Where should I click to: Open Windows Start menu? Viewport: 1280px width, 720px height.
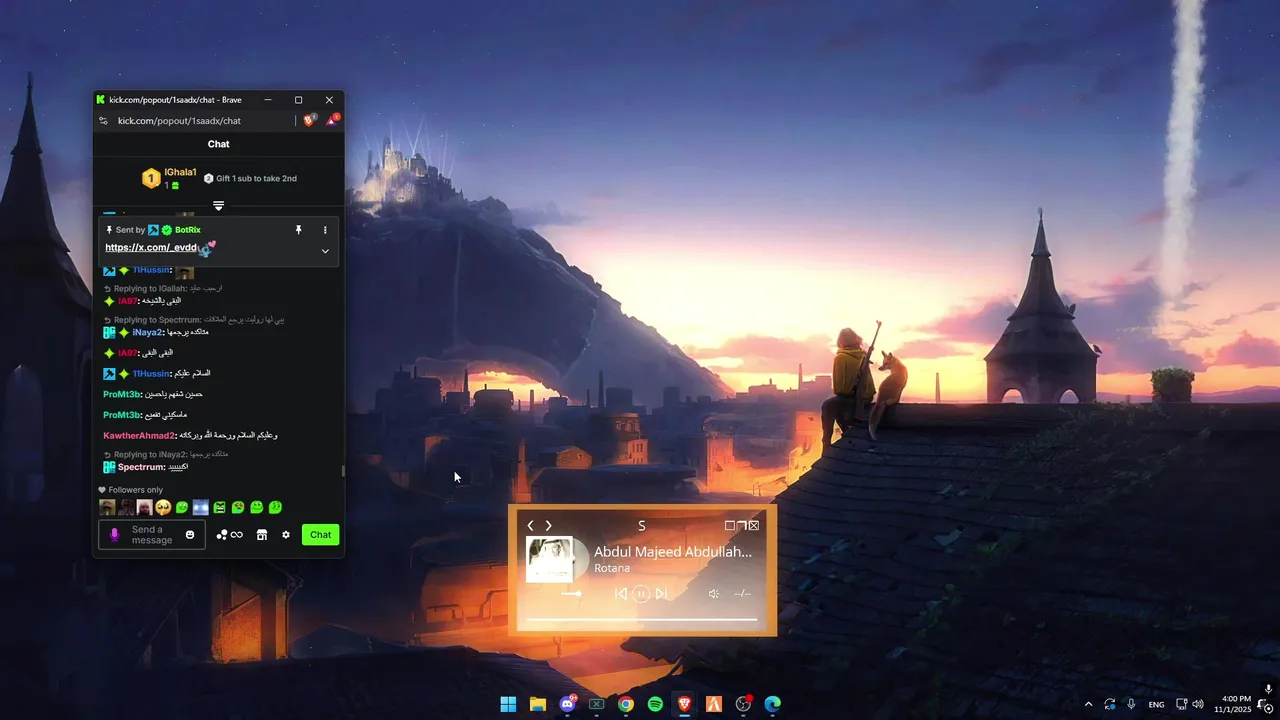click(508, 704)
